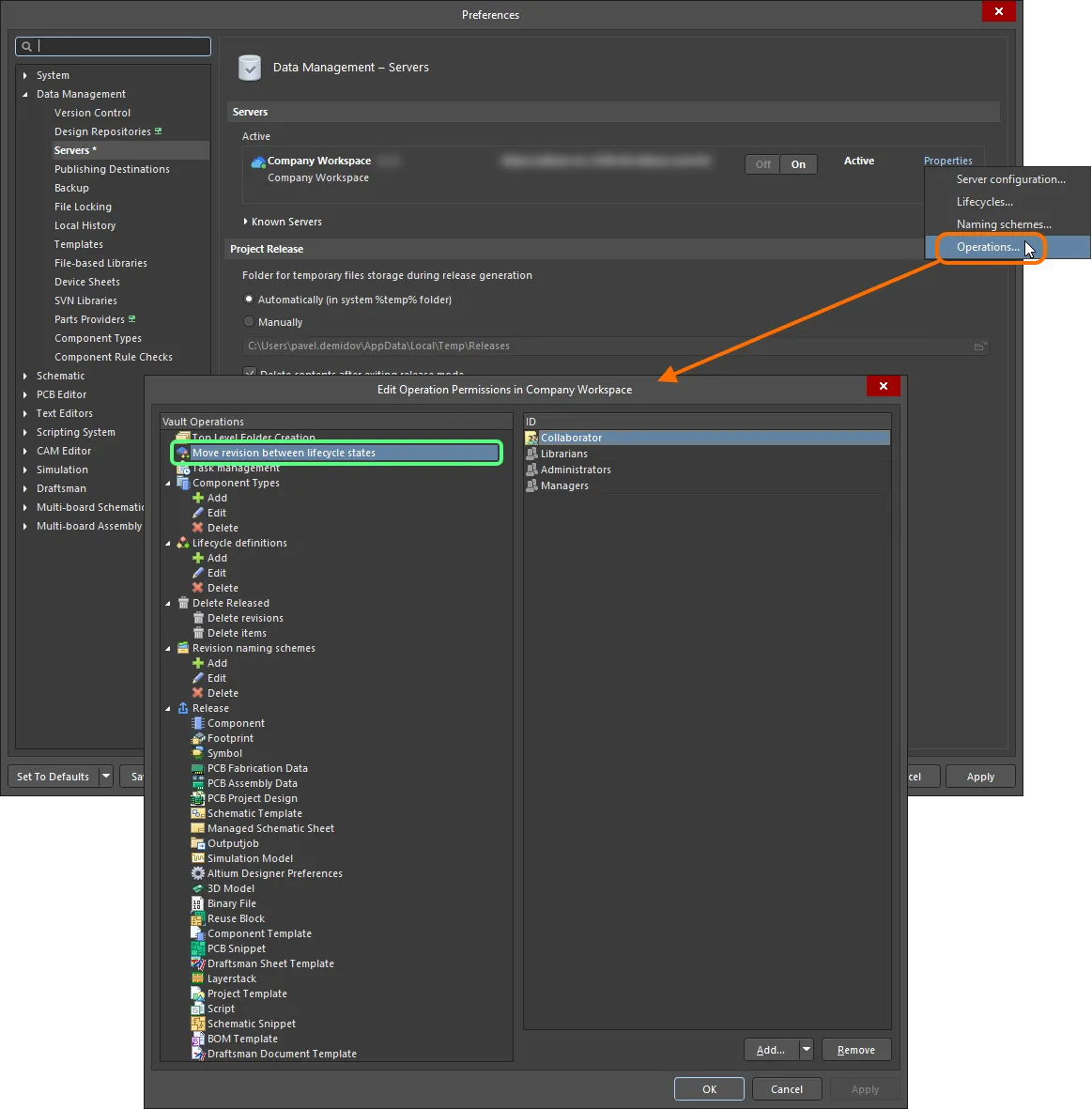Select the Manually radio button
This screenshot has width=1092, height=1109.
(x=249, y=322)
